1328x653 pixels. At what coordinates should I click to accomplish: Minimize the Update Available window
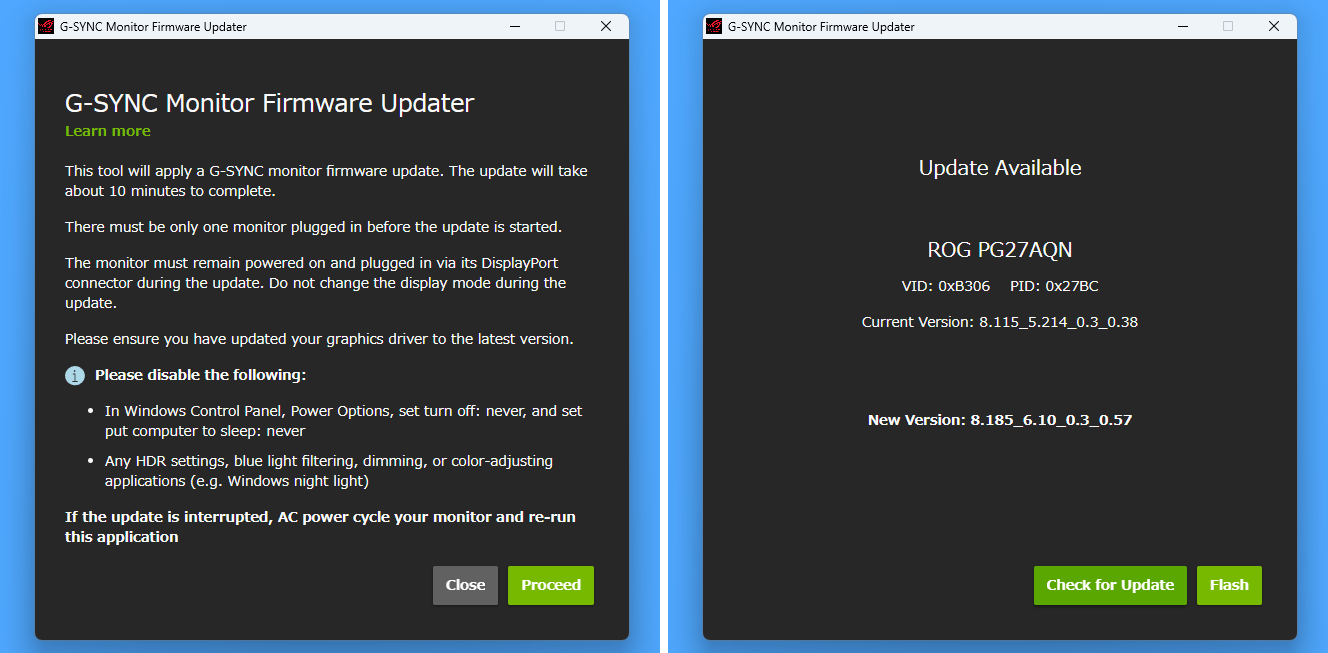tap(1182, 27)
